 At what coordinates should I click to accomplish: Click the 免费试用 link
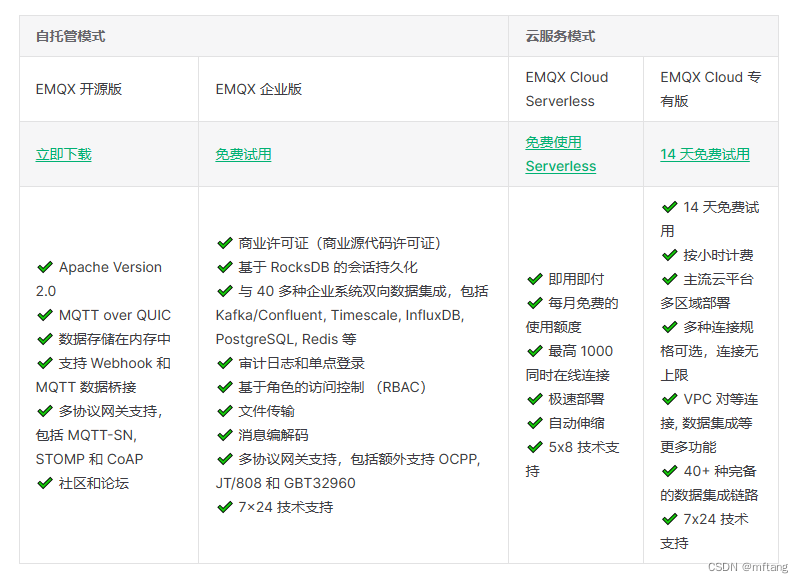(x=243, y=155)
